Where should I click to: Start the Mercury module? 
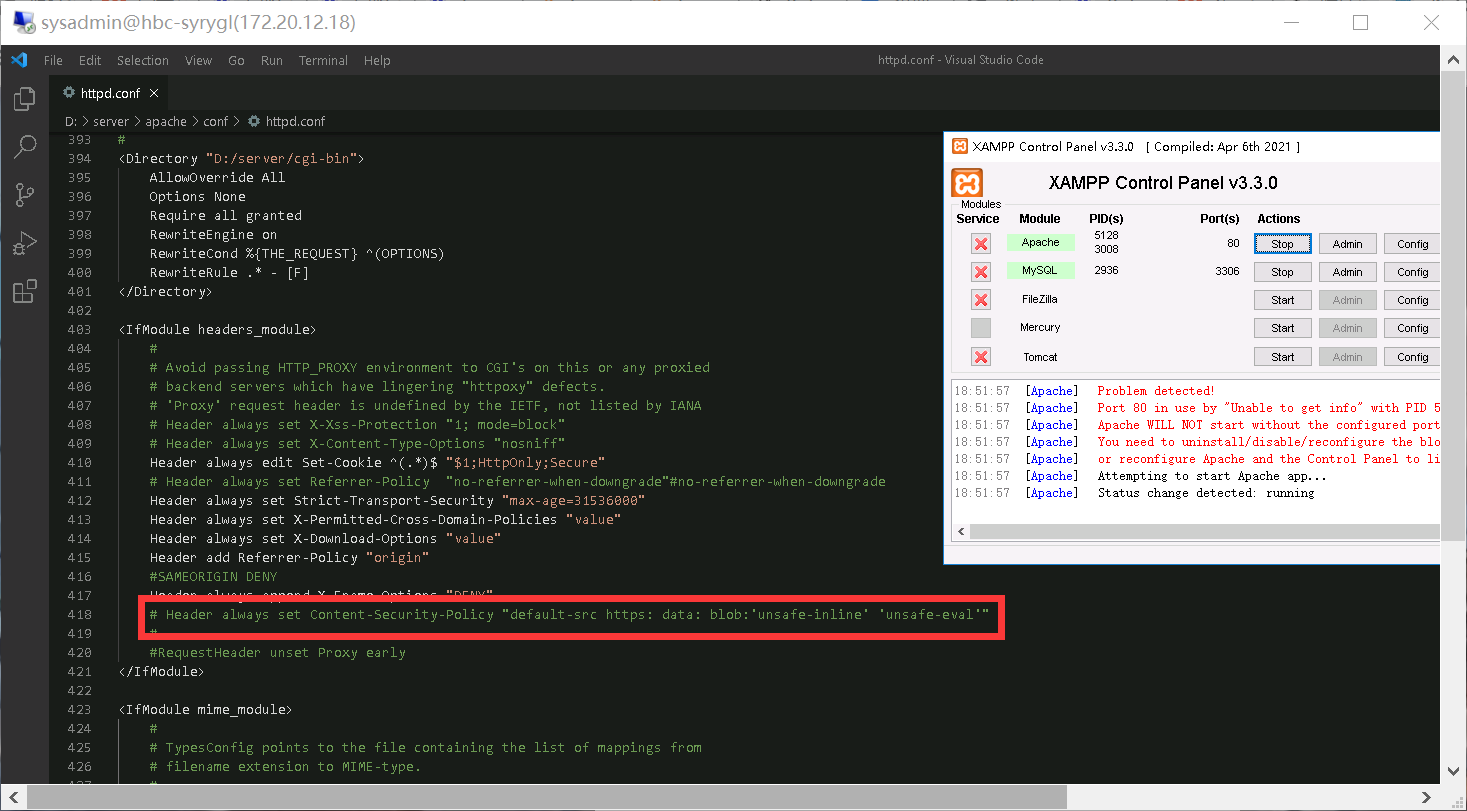click(x=1282, y=328)
